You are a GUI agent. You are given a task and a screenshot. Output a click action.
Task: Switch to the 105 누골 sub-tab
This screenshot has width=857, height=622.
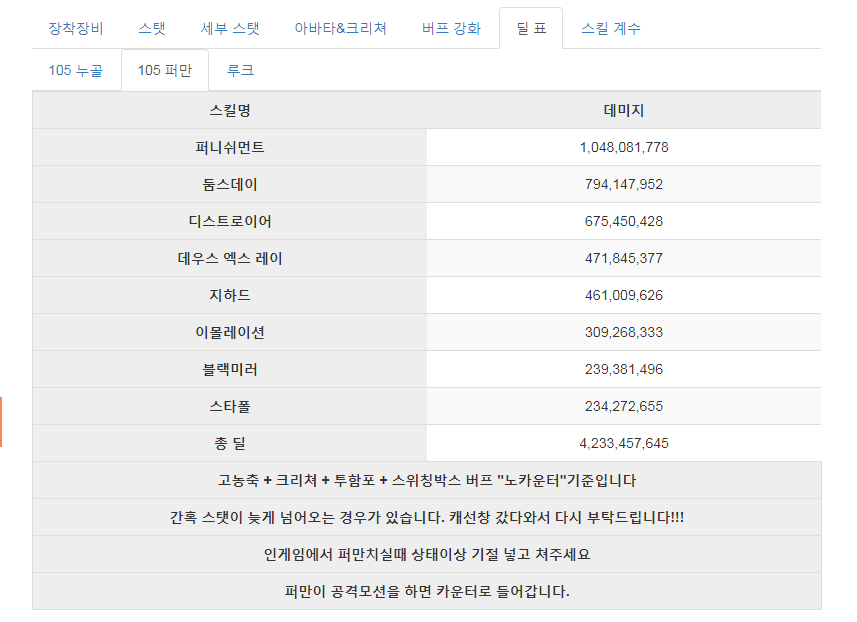[76, 71]
